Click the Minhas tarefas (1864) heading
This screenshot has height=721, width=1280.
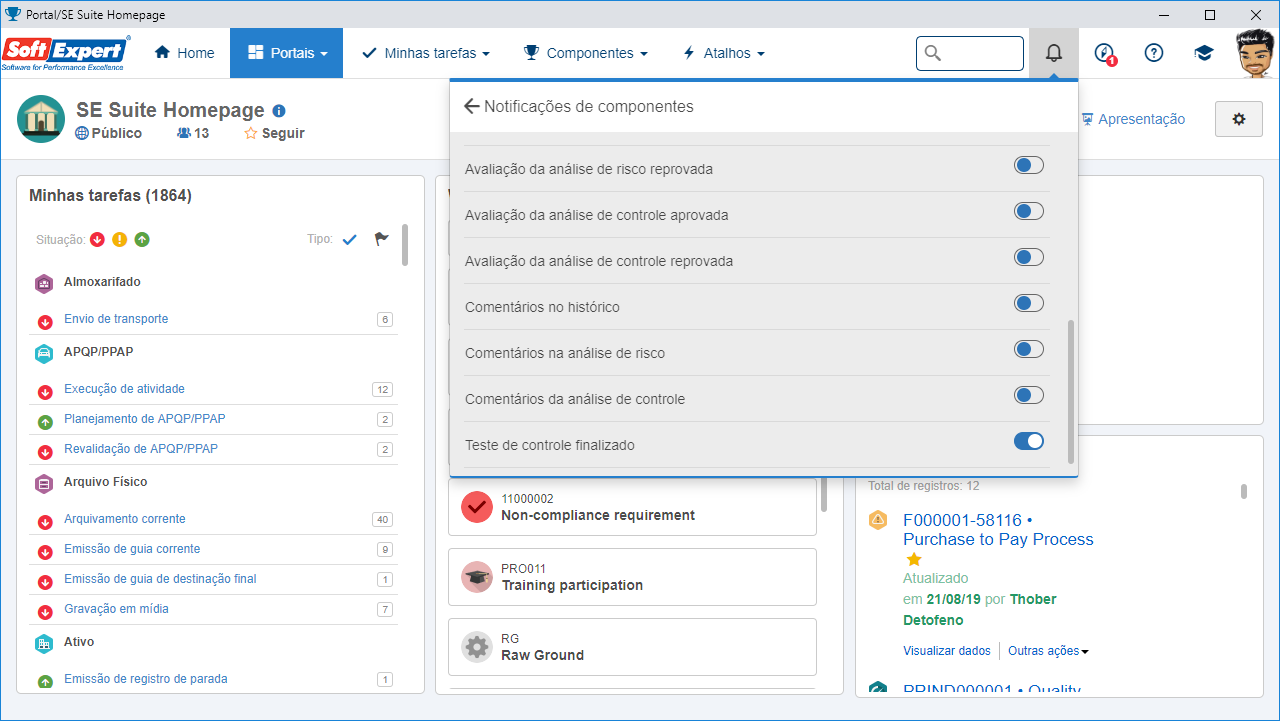[110, 196]
